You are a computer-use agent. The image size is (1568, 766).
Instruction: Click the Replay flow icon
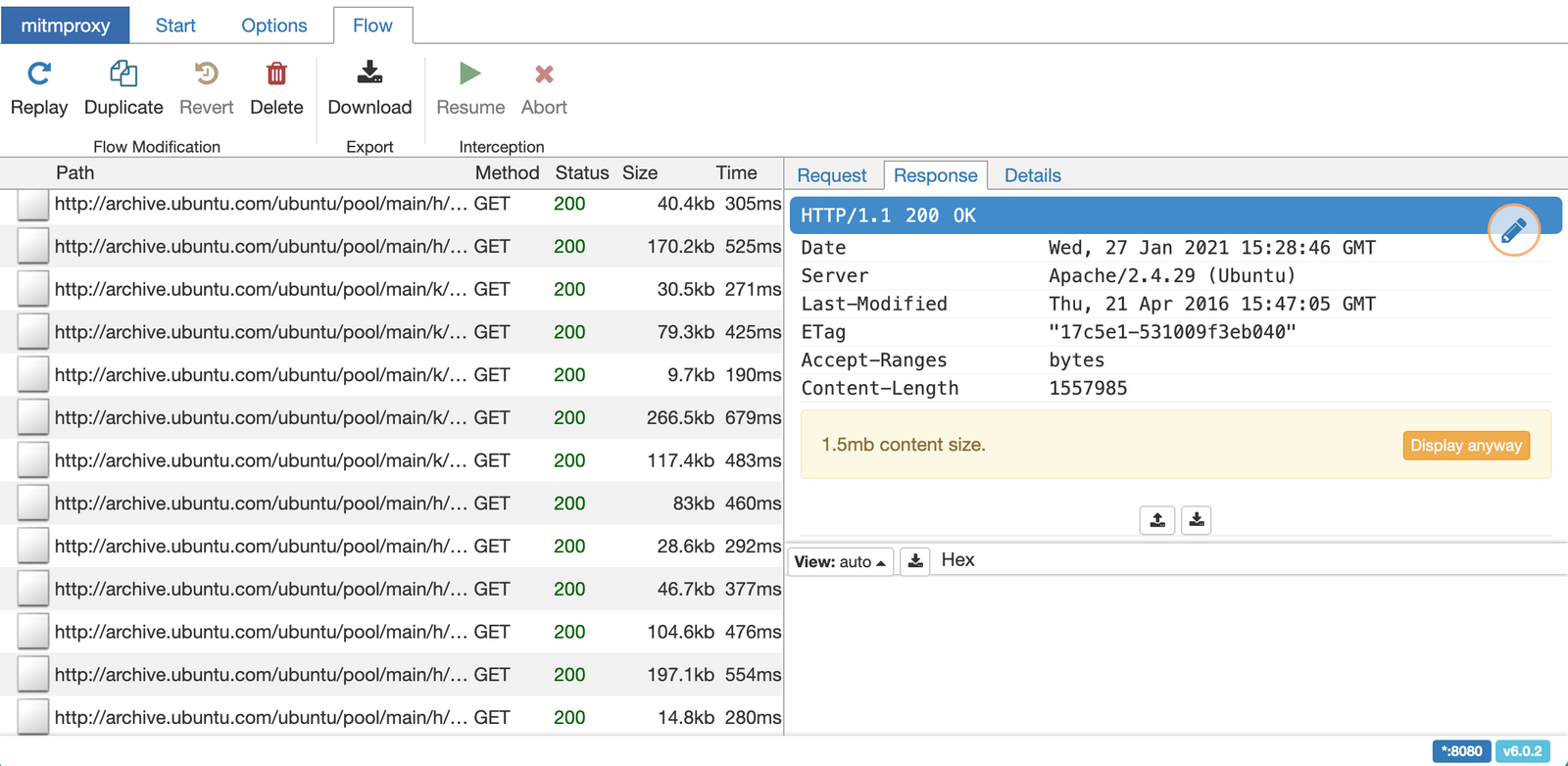pyautogui.click(x=39, y=74)
